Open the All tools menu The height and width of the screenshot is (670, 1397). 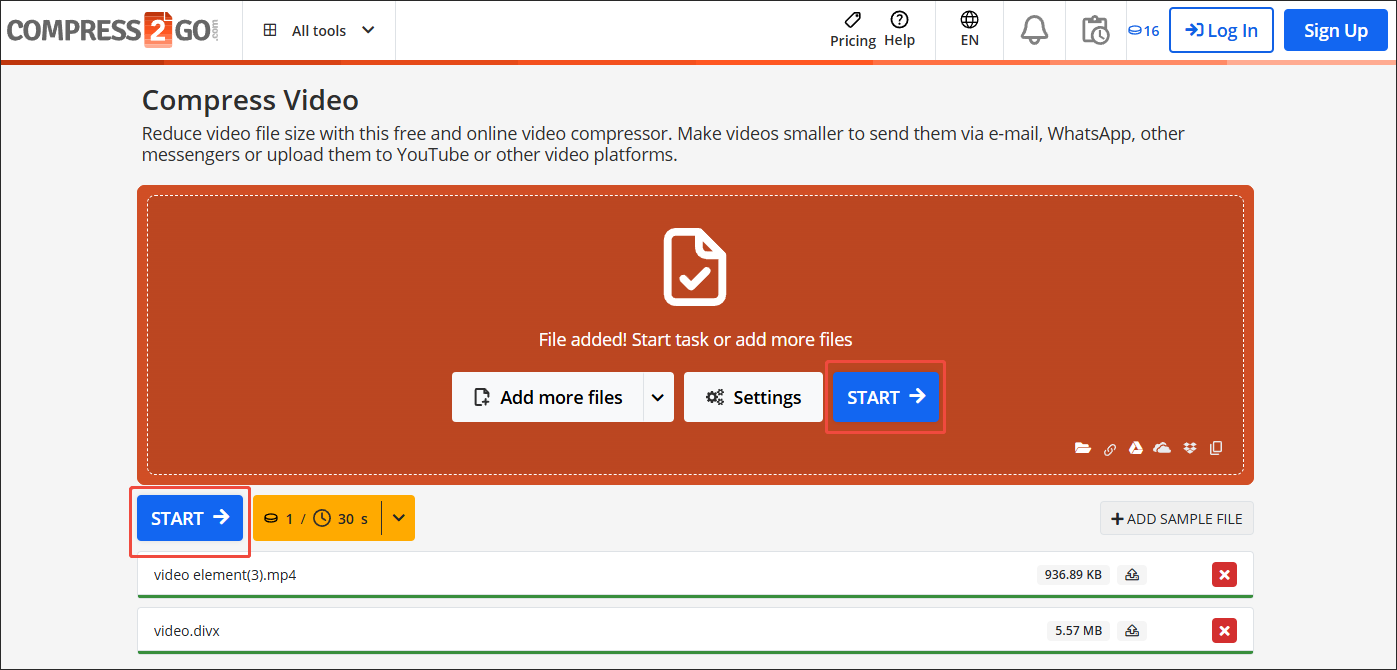point(319,31)
